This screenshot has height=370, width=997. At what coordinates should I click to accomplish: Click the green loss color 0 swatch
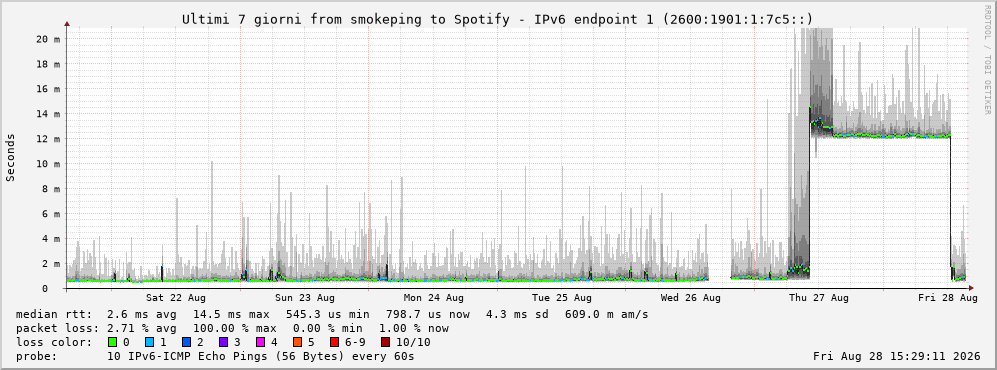(x=112, y=343)
